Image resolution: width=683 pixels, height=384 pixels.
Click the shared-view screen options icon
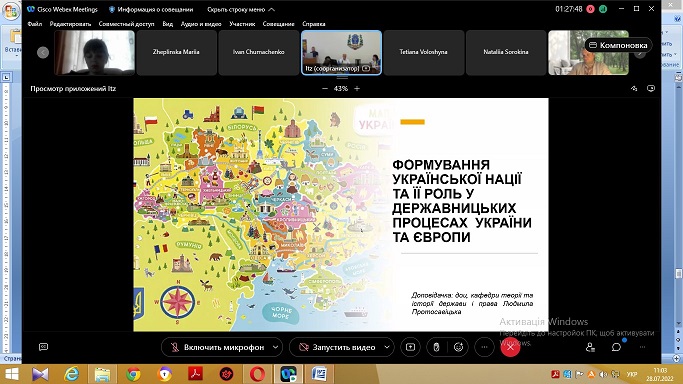(651, 88)
